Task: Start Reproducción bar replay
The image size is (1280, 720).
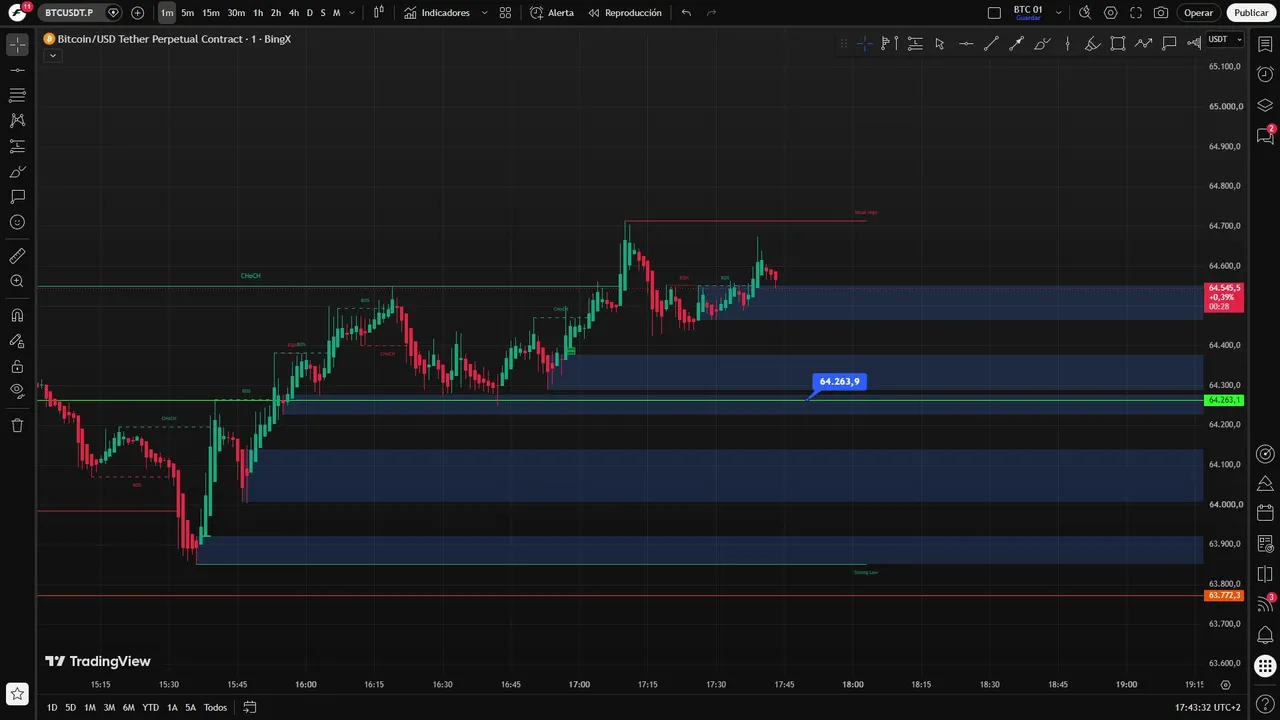Action: (x=625, y=13)
